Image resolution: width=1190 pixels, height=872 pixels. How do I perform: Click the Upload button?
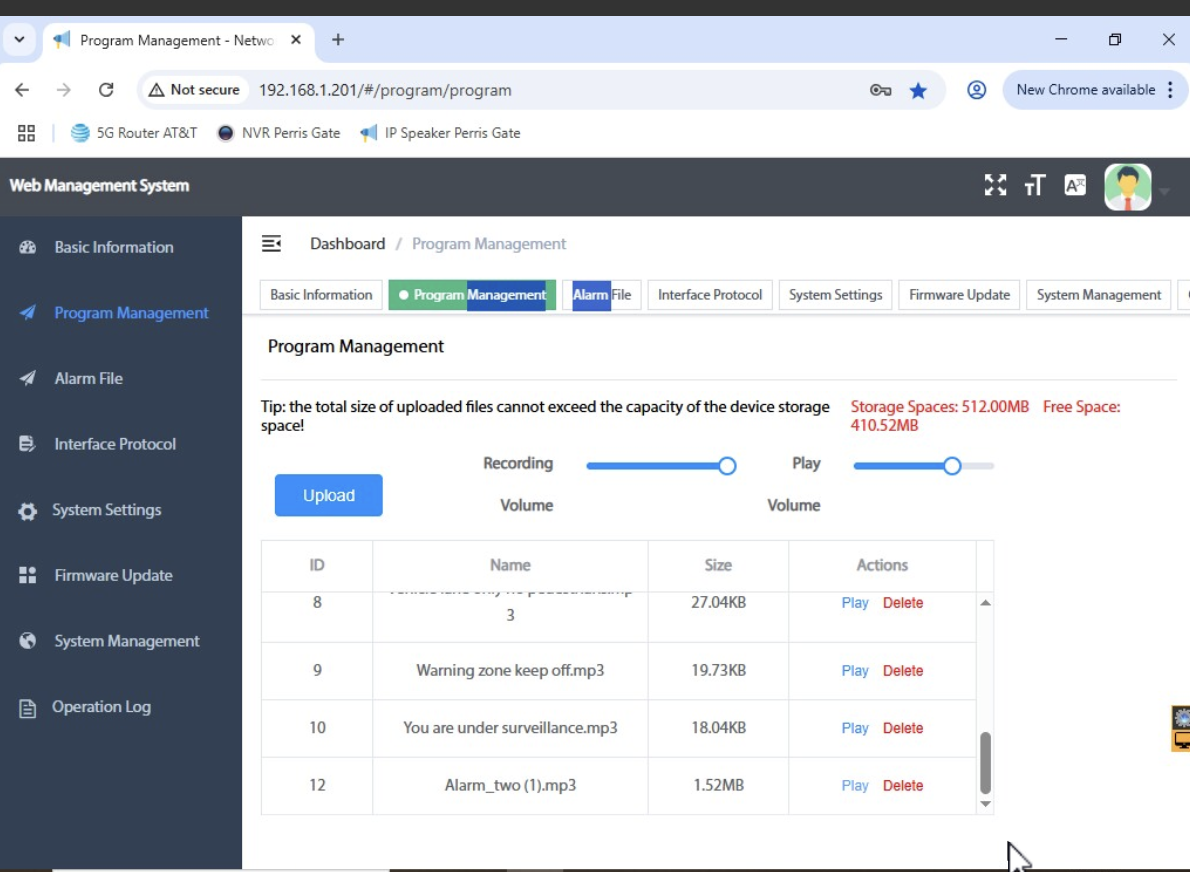(329, 496)
